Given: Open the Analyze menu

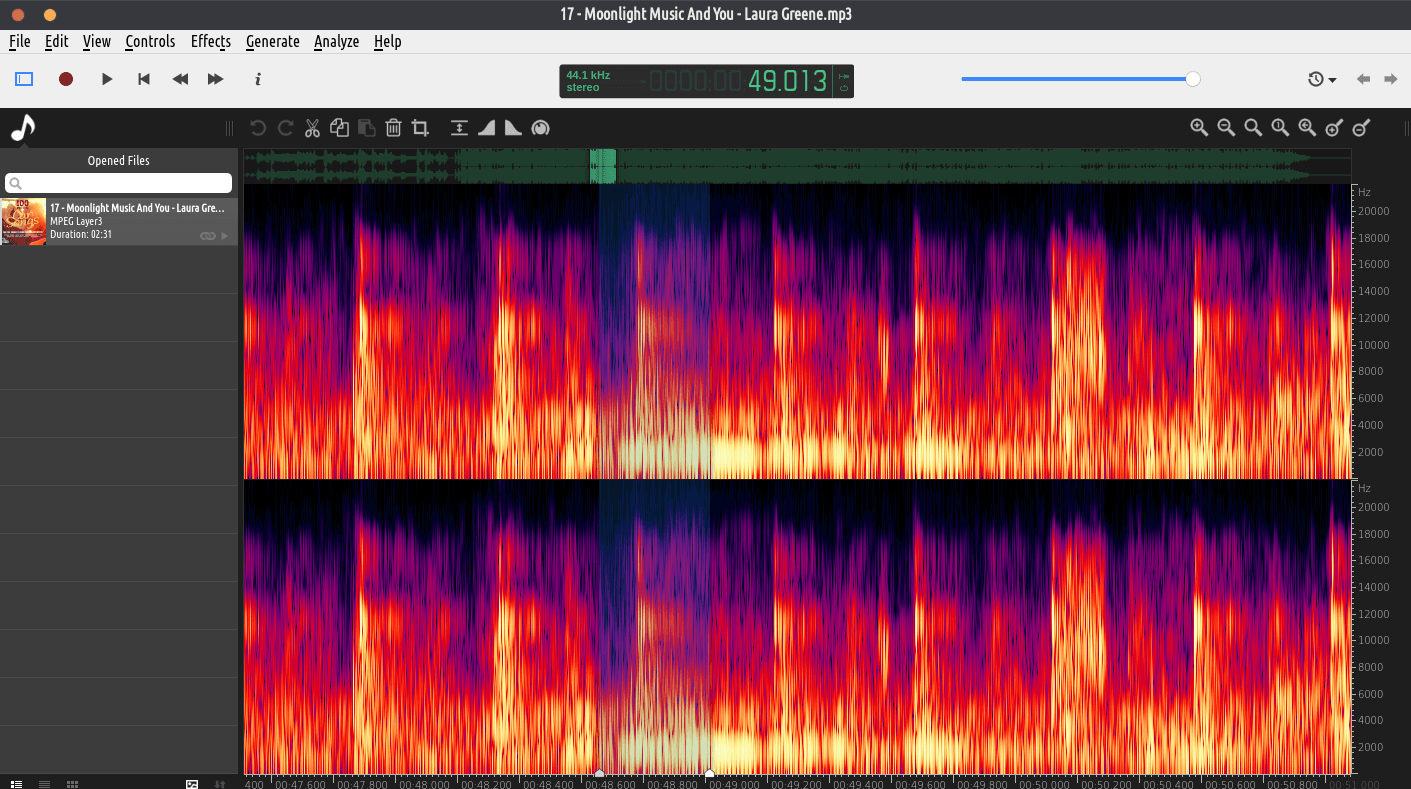Looking at the screenshot, I should pos(337,41).
